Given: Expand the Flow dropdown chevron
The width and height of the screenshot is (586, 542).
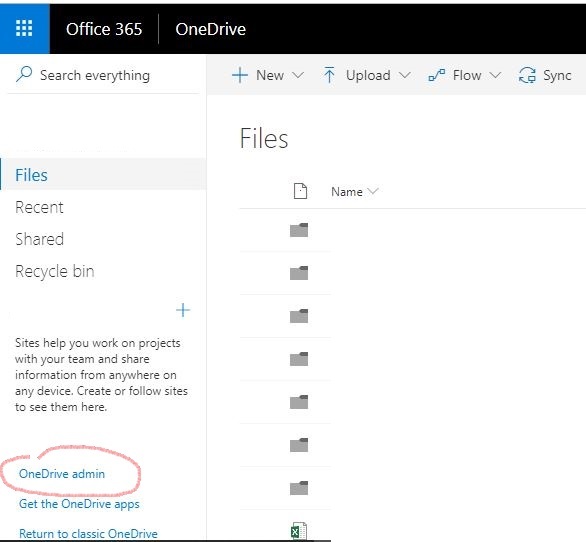Looking at the screenshot, I should point(495,75).
